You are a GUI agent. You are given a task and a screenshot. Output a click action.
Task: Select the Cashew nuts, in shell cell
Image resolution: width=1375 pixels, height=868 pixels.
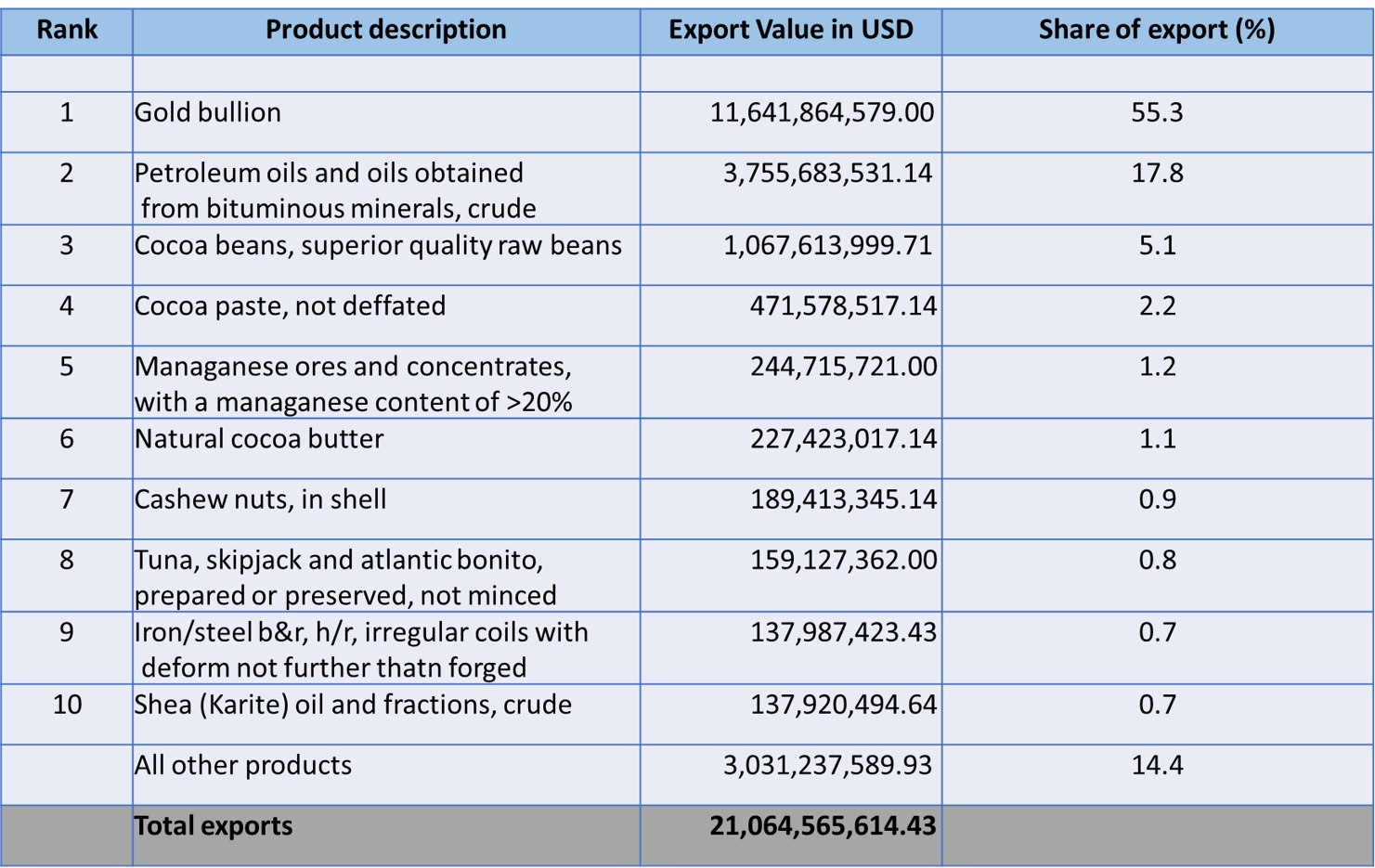tap(260, 499)
